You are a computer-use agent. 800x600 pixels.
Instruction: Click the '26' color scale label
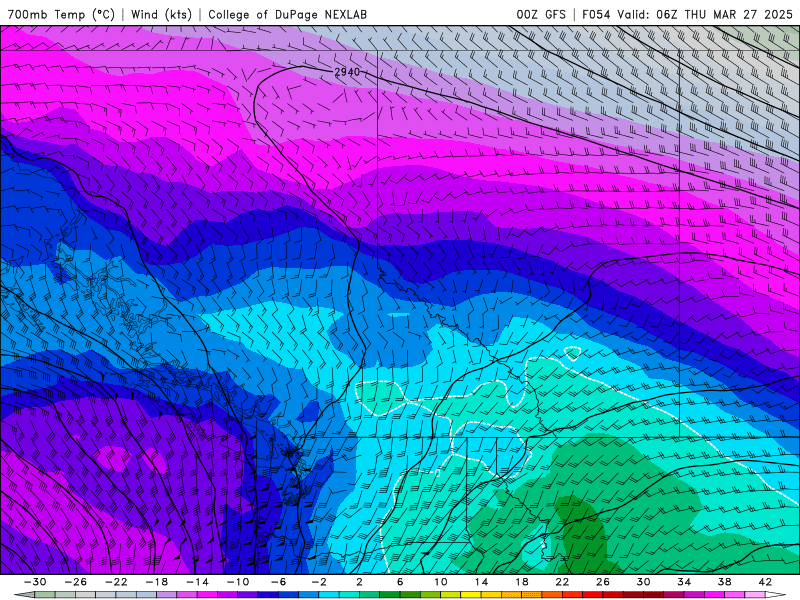603,582
